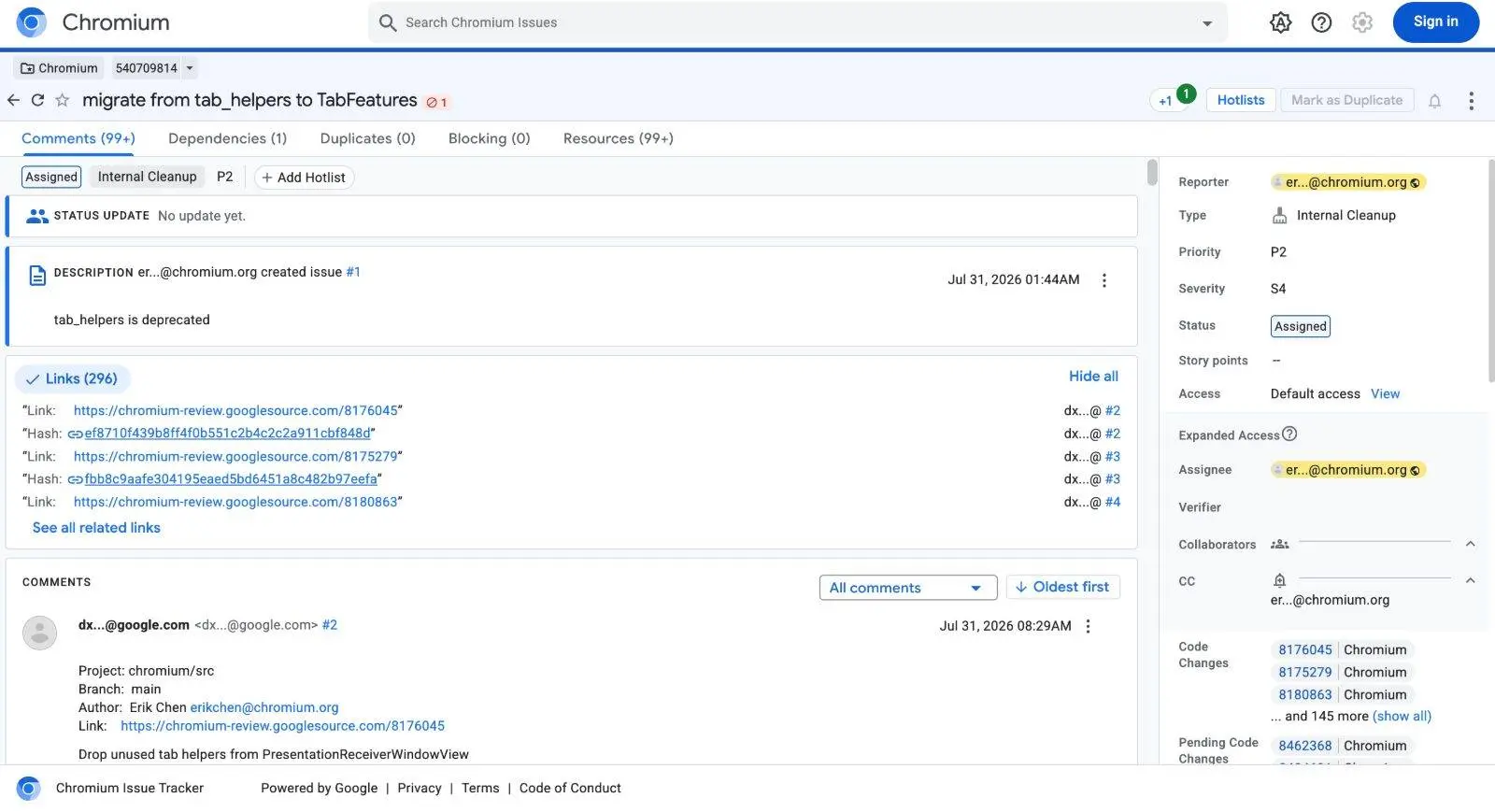Click the Expanded Access help icon
1495x812 pixels.
point(1289,434)
